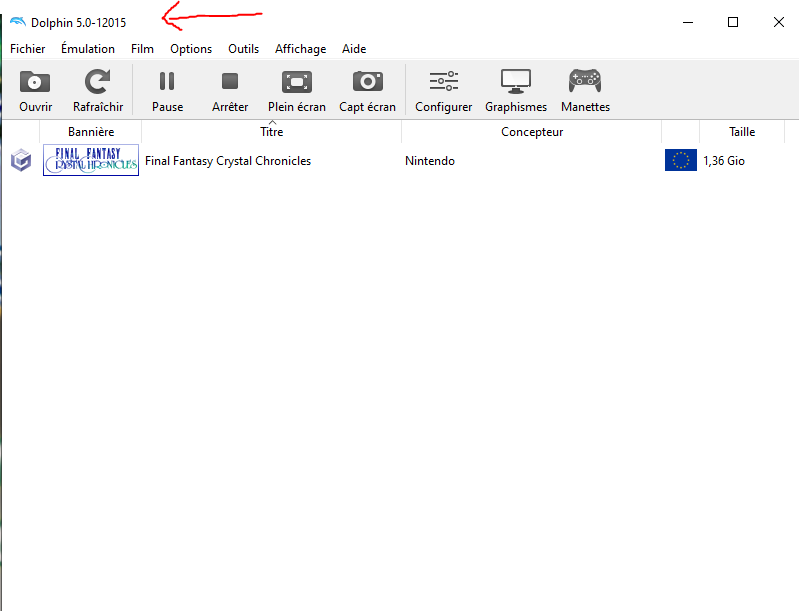The height and width of the screenshot is (611, 799).
Task: Click the Nintendo developer cell
Action: [x=430, y=161]
